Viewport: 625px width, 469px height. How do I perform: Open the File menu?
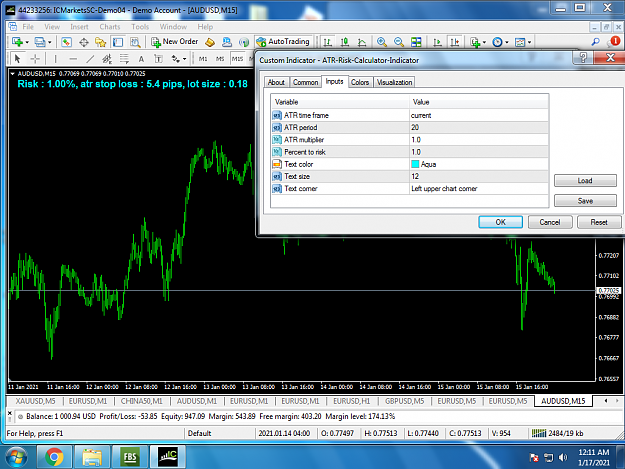28,27
